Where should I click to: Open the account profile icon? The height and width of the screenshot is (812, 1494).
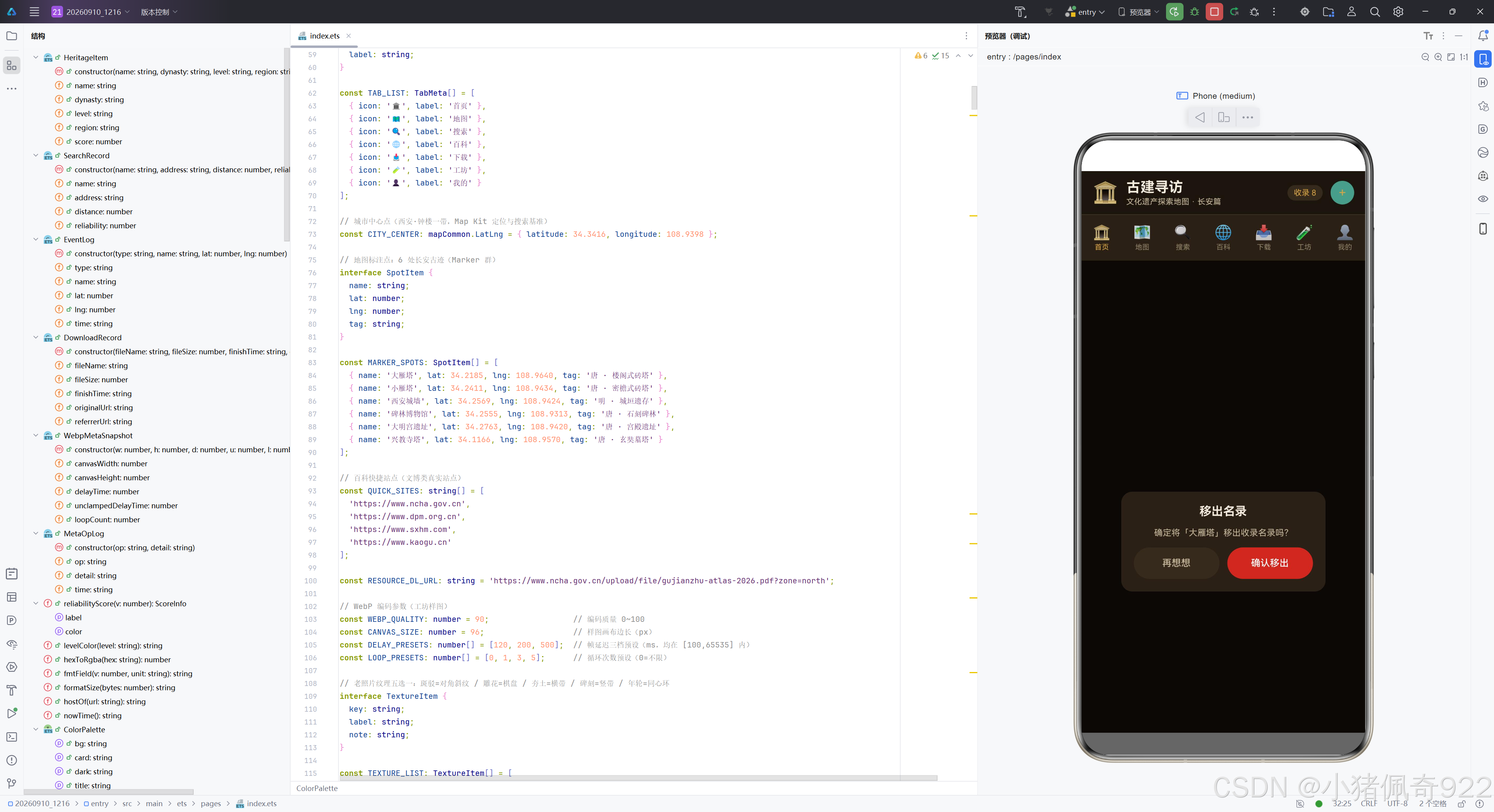[x=1351, y=12]
